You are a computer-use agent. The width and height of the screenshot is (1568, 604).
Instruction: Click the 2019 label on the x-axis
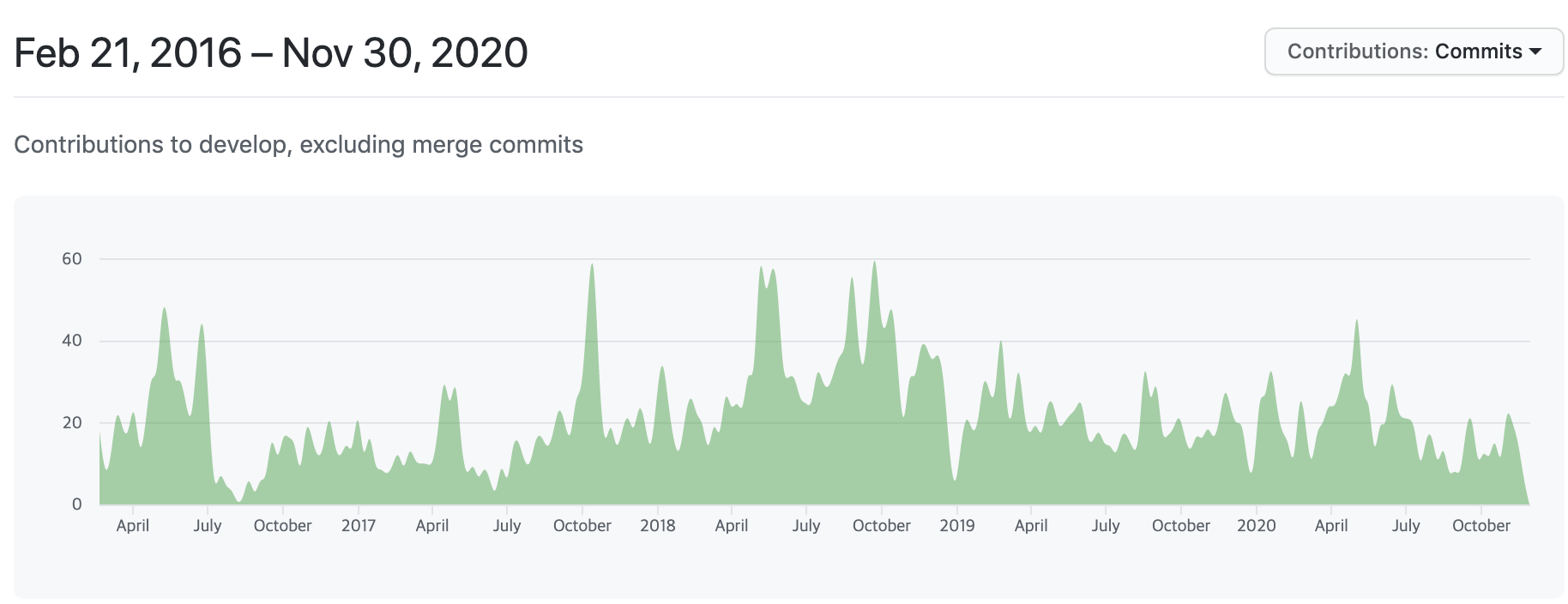[957, 525]
